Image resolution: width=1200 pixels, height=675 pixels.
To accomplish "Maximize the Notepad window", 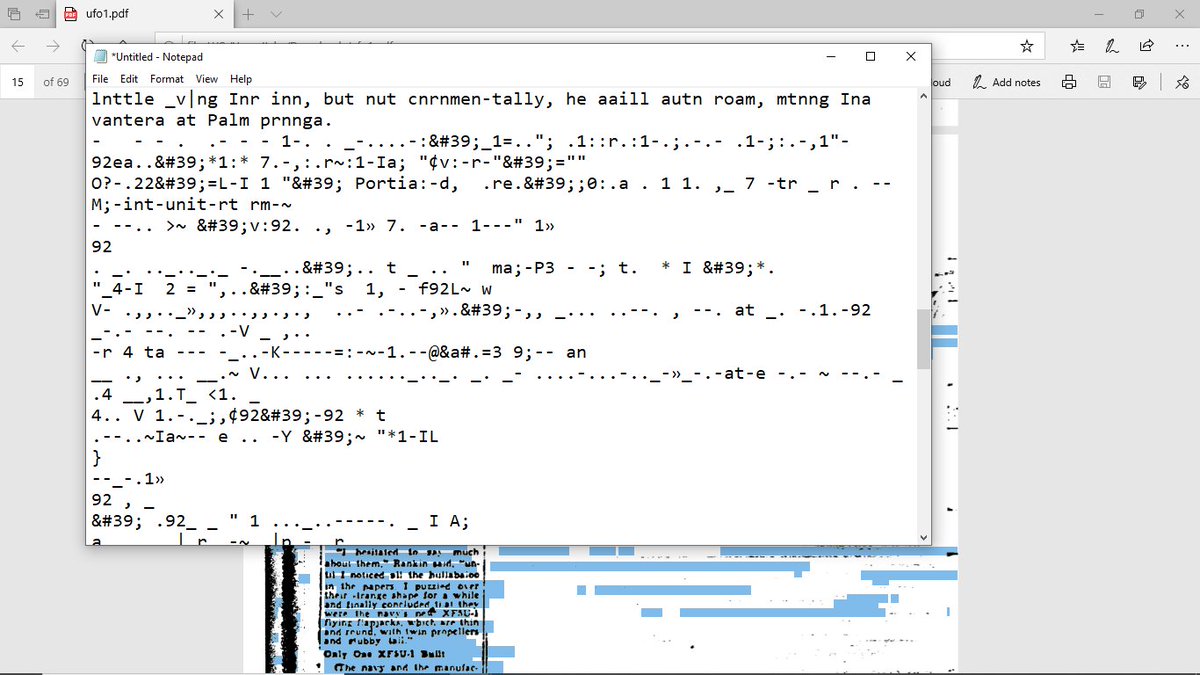I will point(870,56).
